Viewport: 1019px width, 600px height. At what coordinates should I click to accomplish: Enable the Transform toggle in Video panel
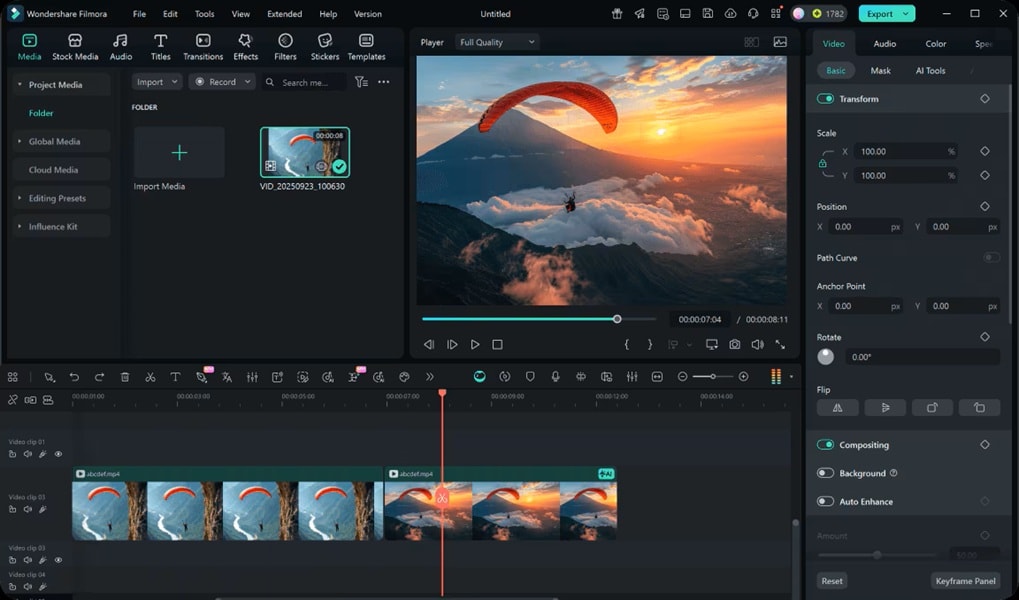coord(824,98)
